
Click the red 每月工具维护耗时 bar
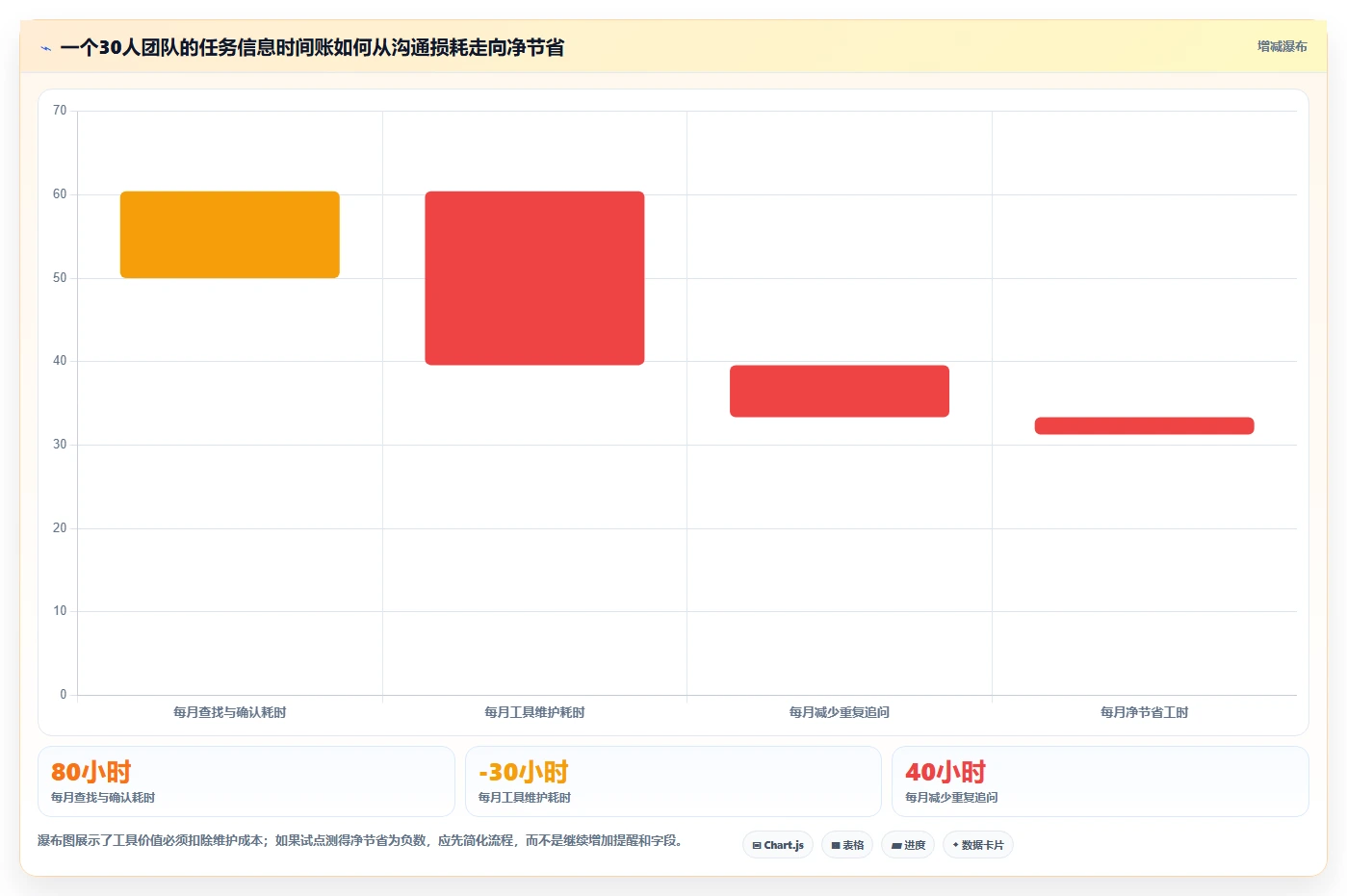coord(534,278)
